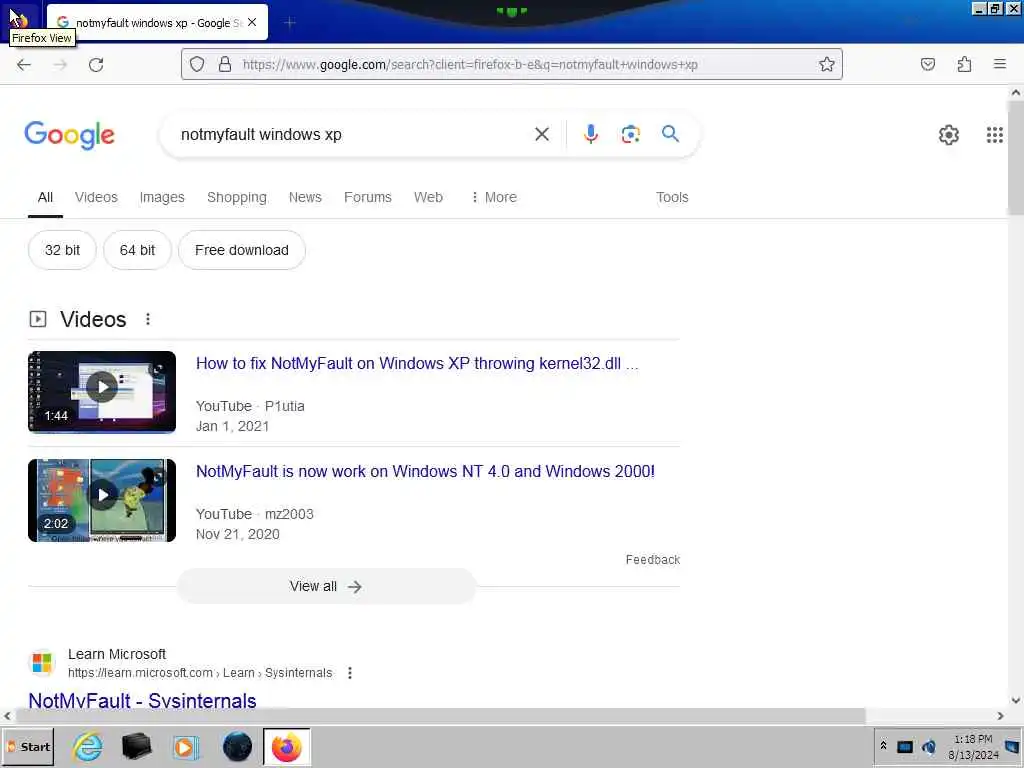This screenshot has width=1024, height=768.
Task: Expand the More search filters menu
Action: [494, 197]
